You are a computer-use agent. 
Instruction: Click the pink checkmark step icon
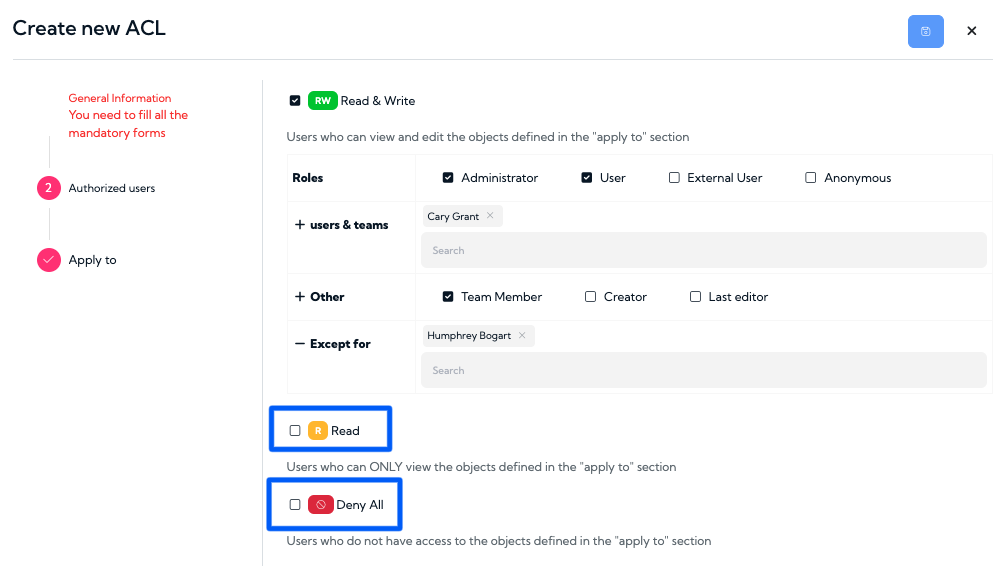click(x=49, y=259)
